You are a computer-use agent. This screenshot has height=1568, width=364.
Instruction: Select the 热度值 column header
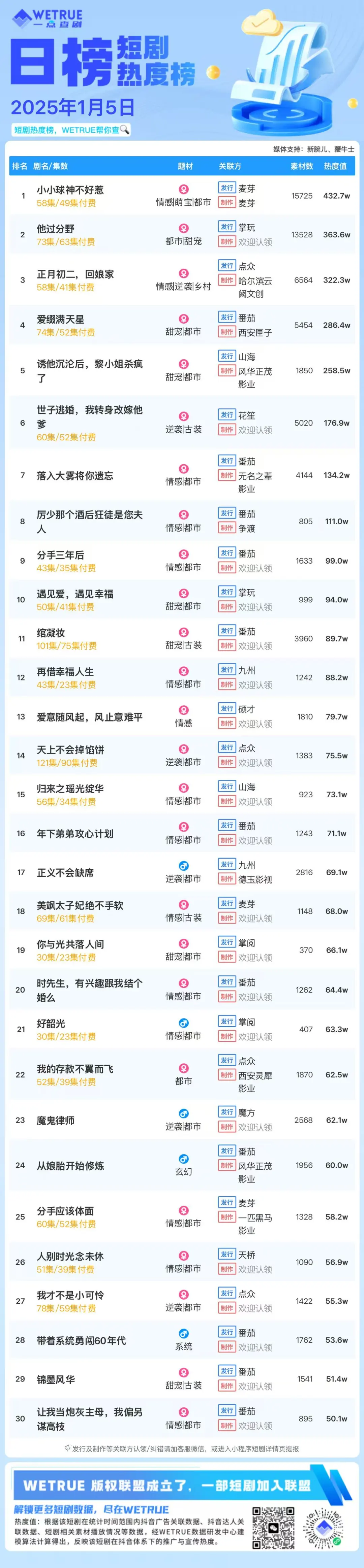335,166
